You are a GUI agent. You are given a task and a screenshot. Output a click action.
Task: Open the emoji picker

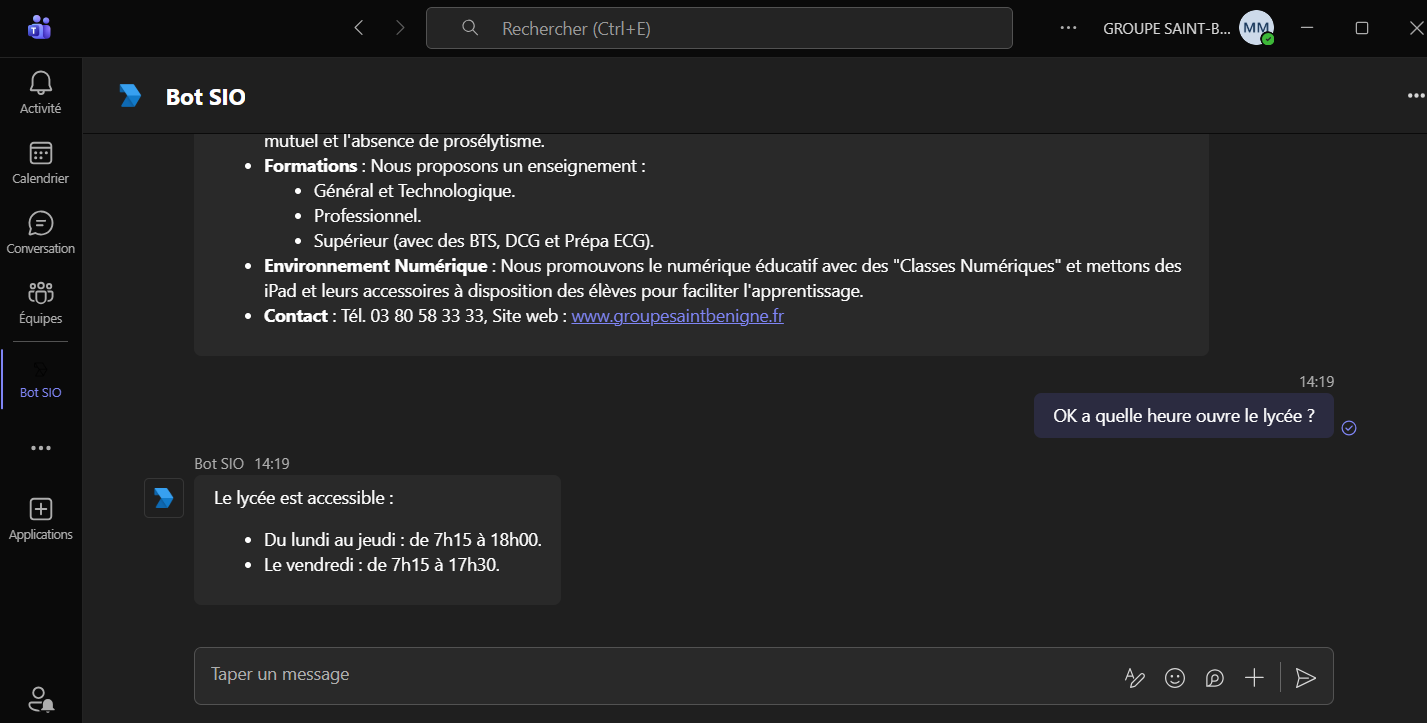[1175, 678]
